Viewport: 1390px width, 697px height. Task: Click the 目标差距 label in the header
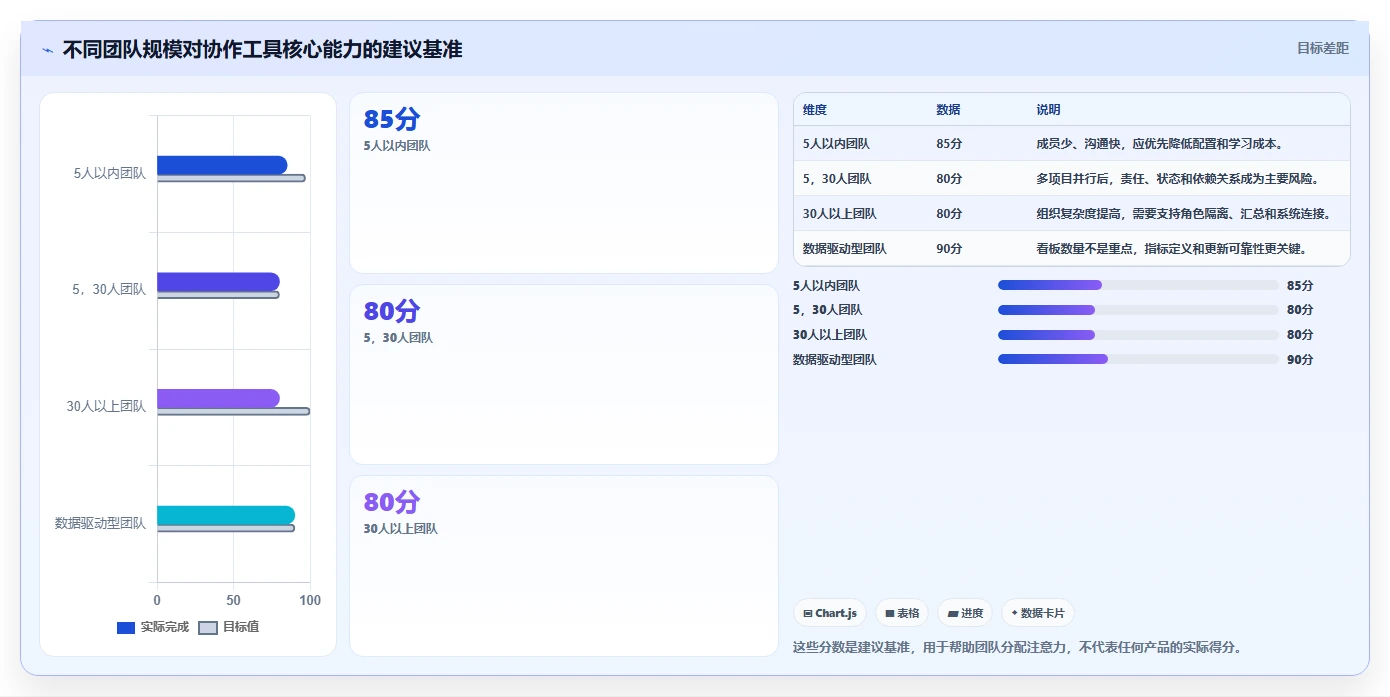pyautogui.click(x=1322, y=48)
